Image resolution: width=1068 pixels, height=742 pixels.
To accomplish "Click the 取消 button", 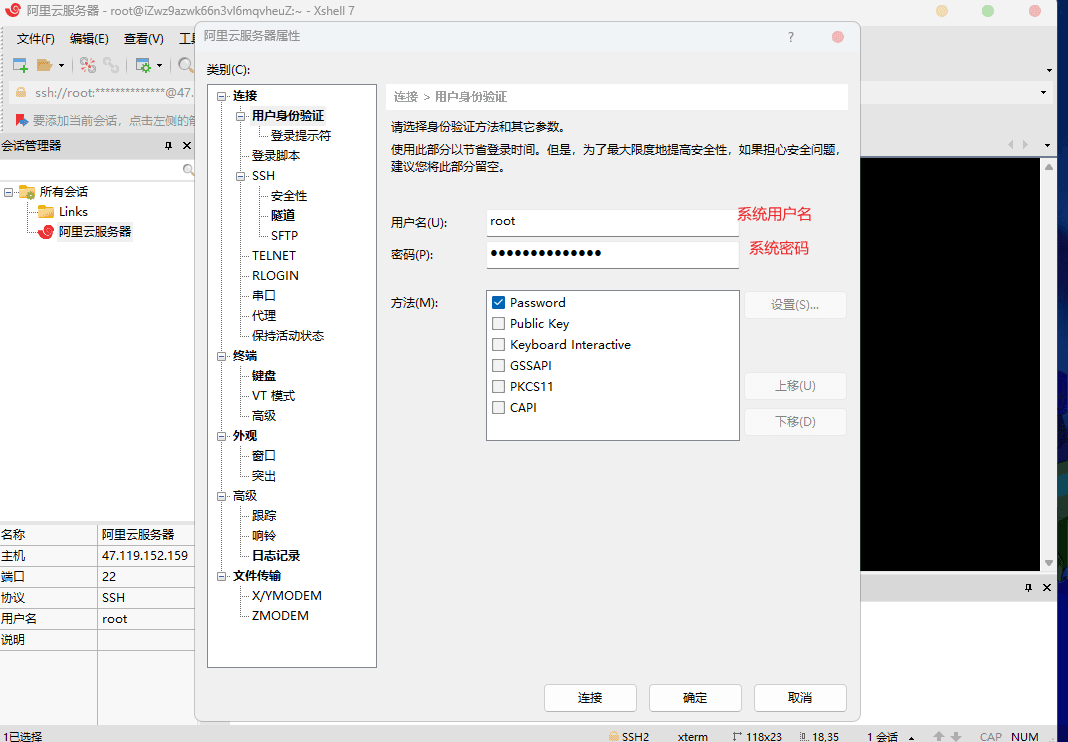I will 800,698.
